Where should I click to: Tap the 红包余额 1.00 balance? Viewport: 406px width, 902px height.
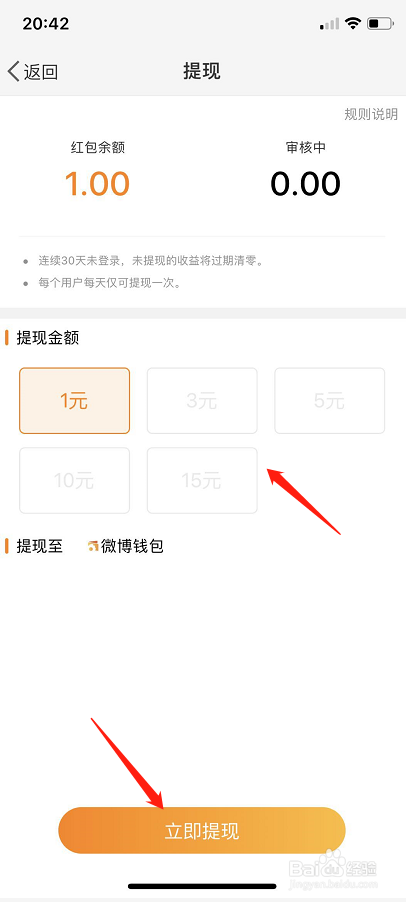tap(97, 184)
